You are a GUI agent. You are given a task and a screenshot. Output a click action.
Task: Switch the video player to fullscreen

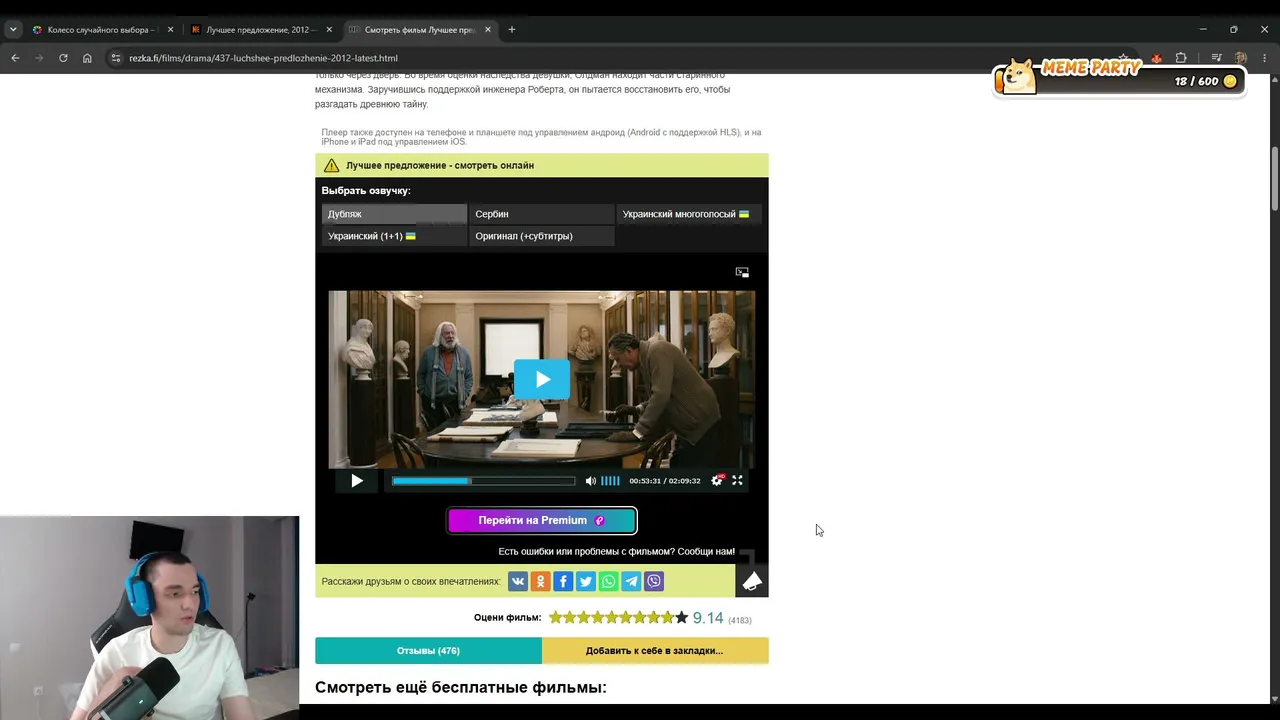(737, 481)
